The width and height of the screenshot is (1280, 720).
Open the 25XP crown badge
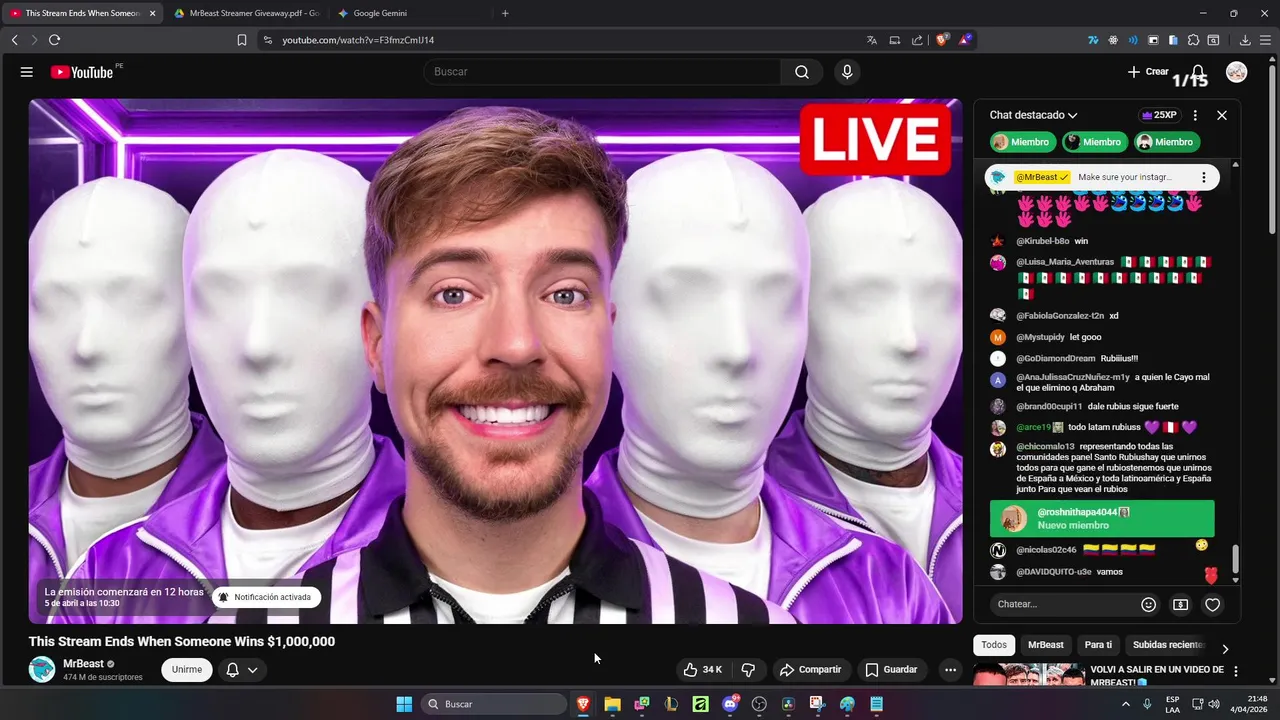[x=1160, y=115]
